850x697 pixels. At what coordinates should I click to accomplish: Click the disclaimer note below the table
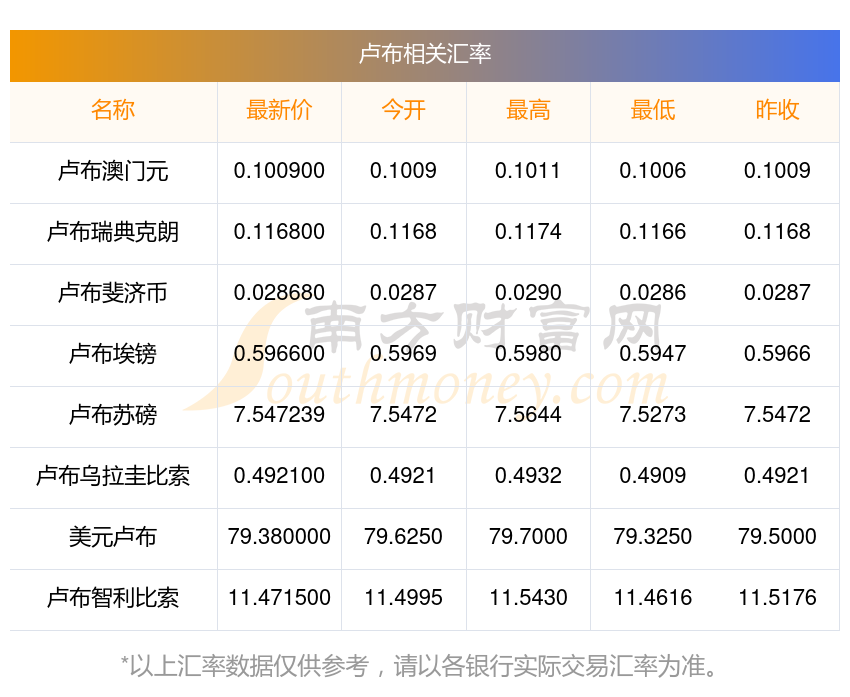pyautogui.click(x=425, y=664)
